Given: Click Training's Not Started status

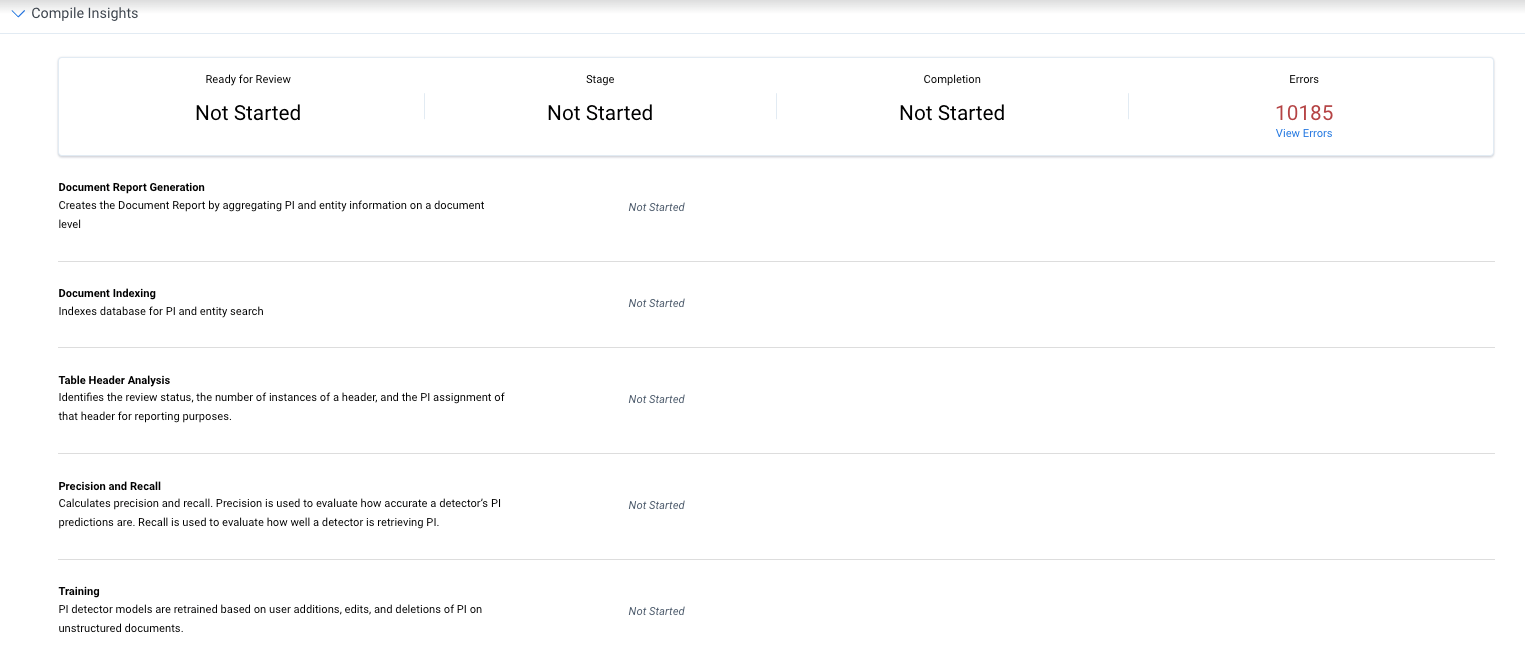Looking at the screenshot, I should click(x=656, y=611).
